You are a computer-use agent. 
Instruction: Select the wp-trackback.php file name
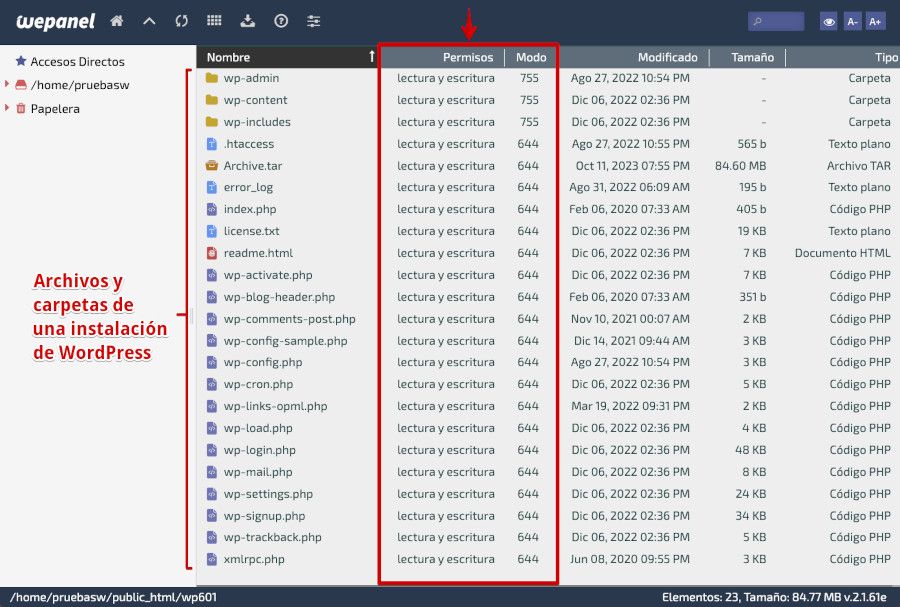(272, 538)
